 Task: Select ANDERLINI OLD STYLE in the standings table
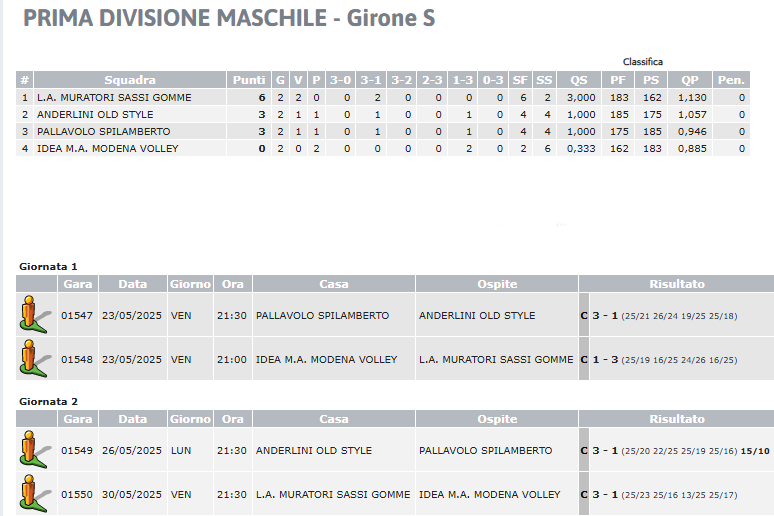pyautogui.click(x=383, y=115)
